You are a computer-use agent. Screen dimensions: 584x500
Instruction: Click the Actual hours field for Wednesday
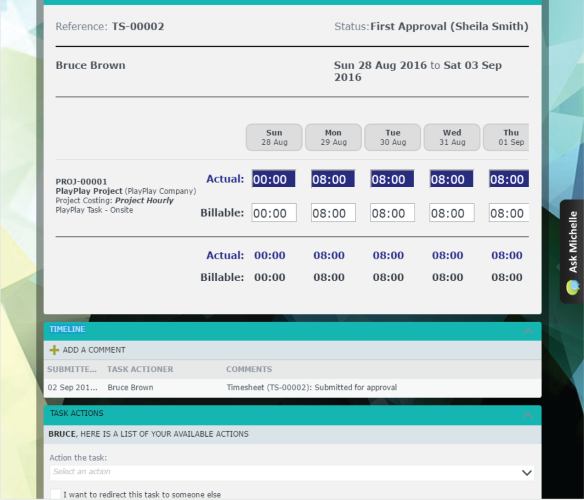point(451,179)
